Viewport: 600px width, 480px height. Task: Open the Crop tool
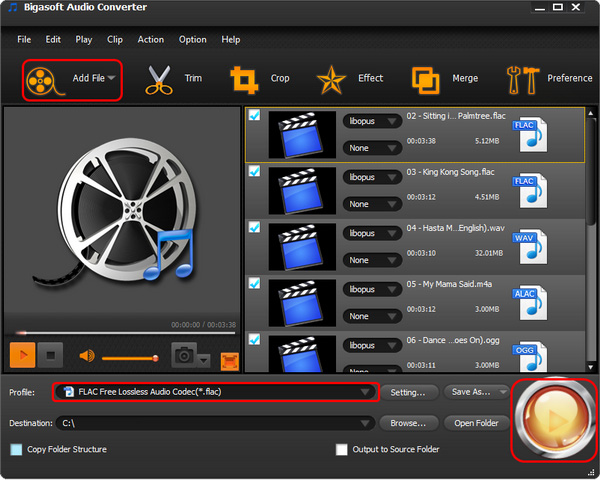click(245, 80)
